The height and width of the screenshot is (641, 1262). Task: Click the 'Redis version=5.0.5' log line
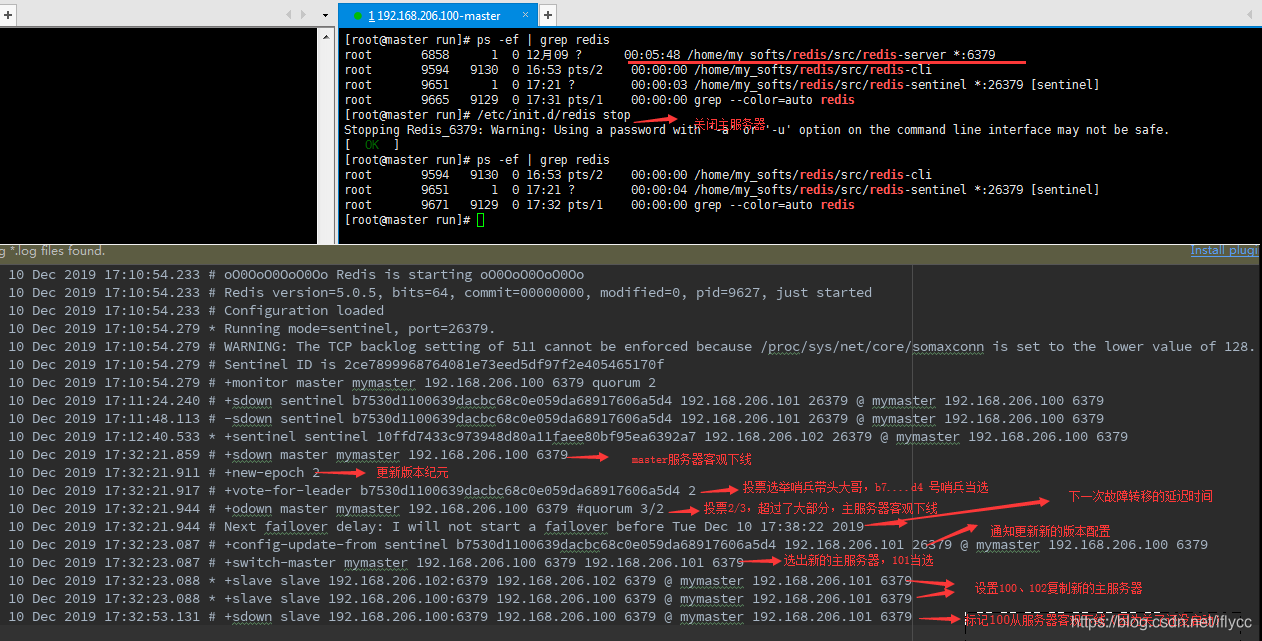tap(440, 292)
